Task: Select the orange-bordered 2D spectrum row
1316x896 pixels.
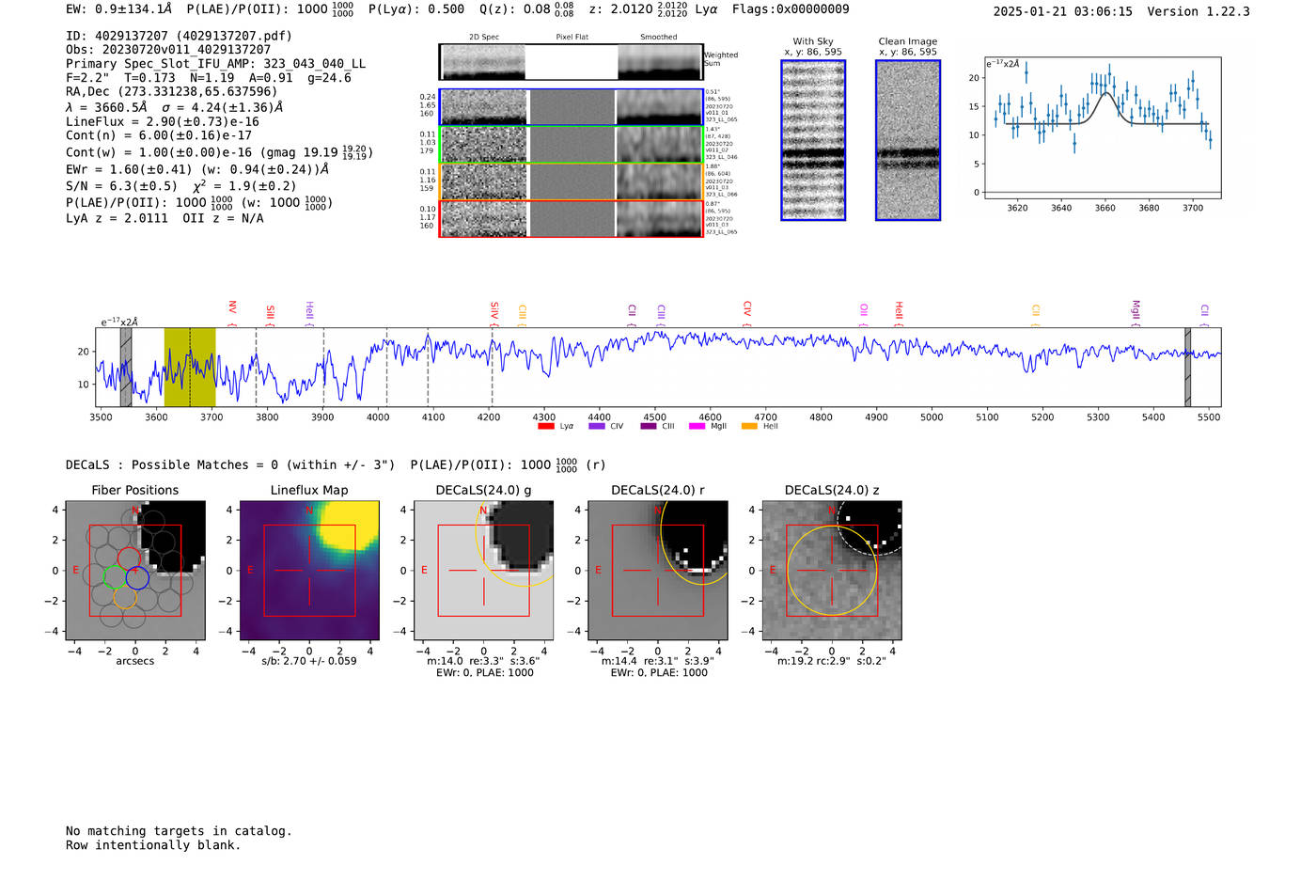Action: click(x=572, y=181)
